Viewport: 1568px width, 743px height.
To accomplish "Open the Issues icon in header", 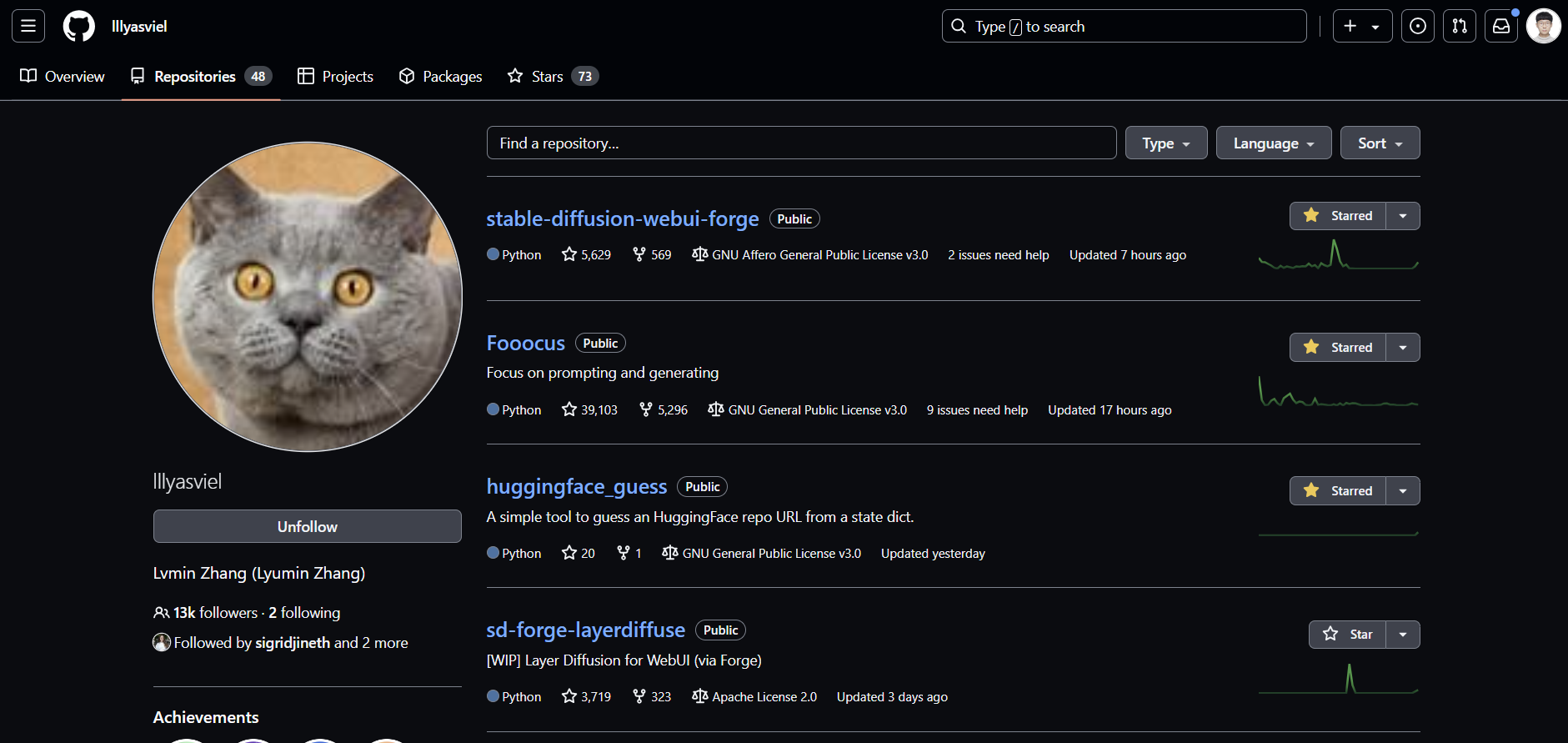I will click(1418, 27).
